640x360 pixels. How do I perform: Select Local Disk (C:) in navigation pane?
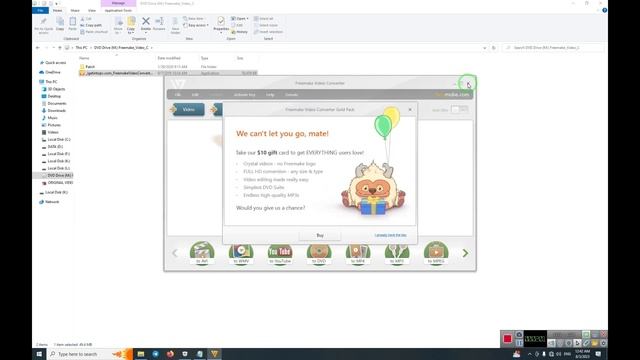56,140
